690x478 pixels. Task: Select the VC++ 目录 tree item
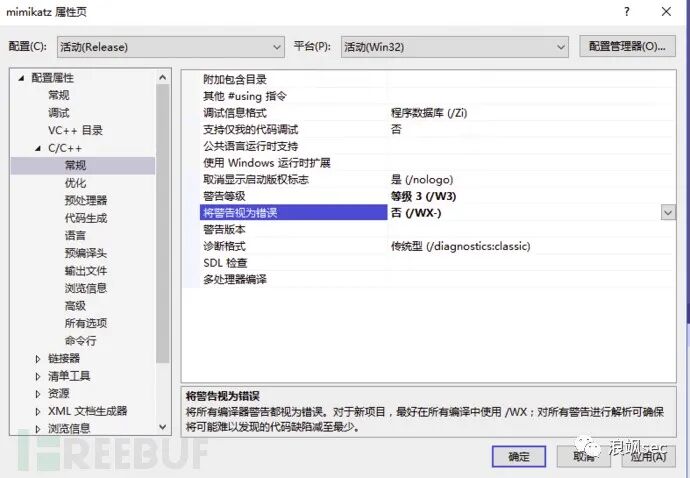pyautogui.click(x=75, y=130)
